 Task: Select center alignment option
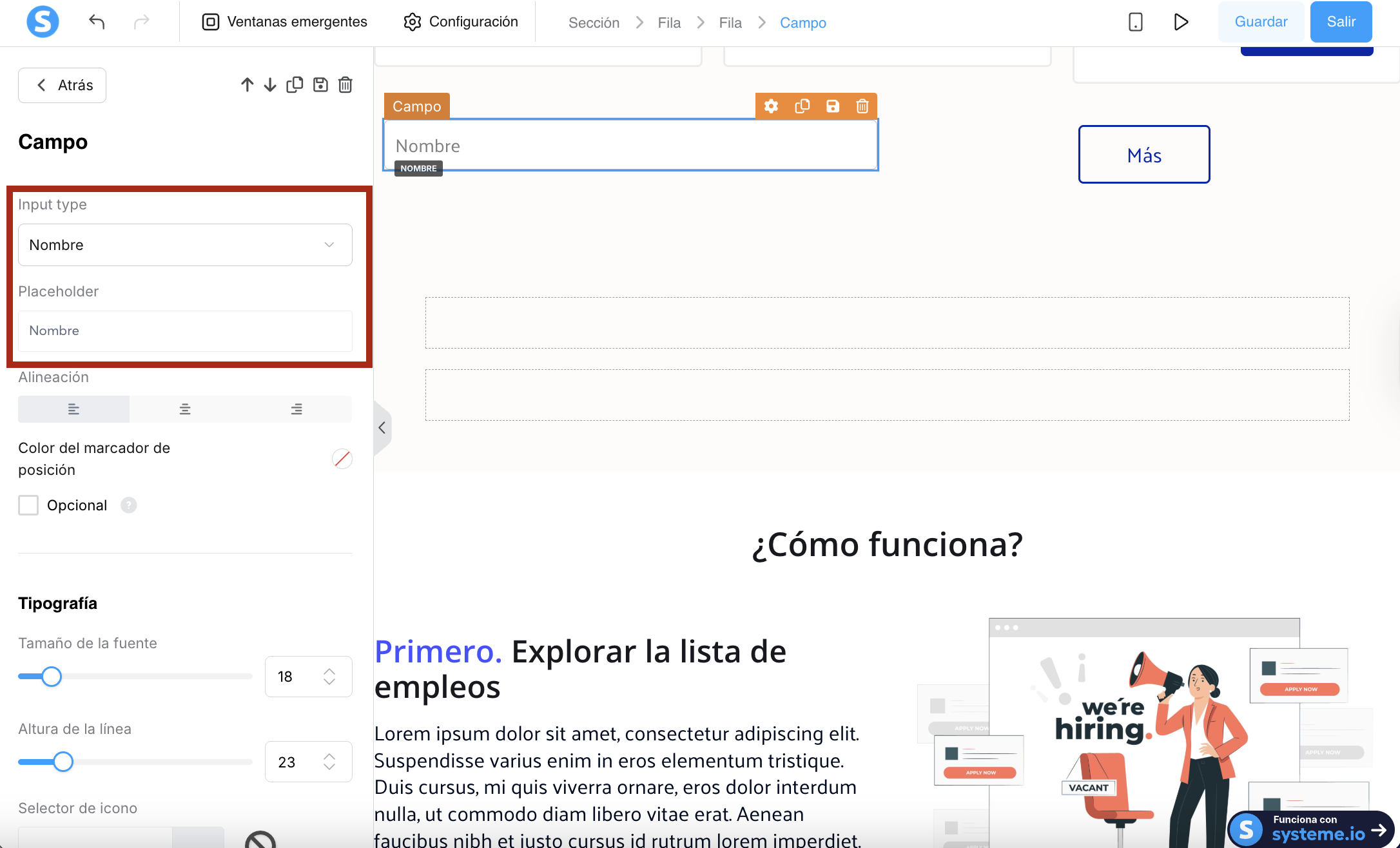pos(185,409)
